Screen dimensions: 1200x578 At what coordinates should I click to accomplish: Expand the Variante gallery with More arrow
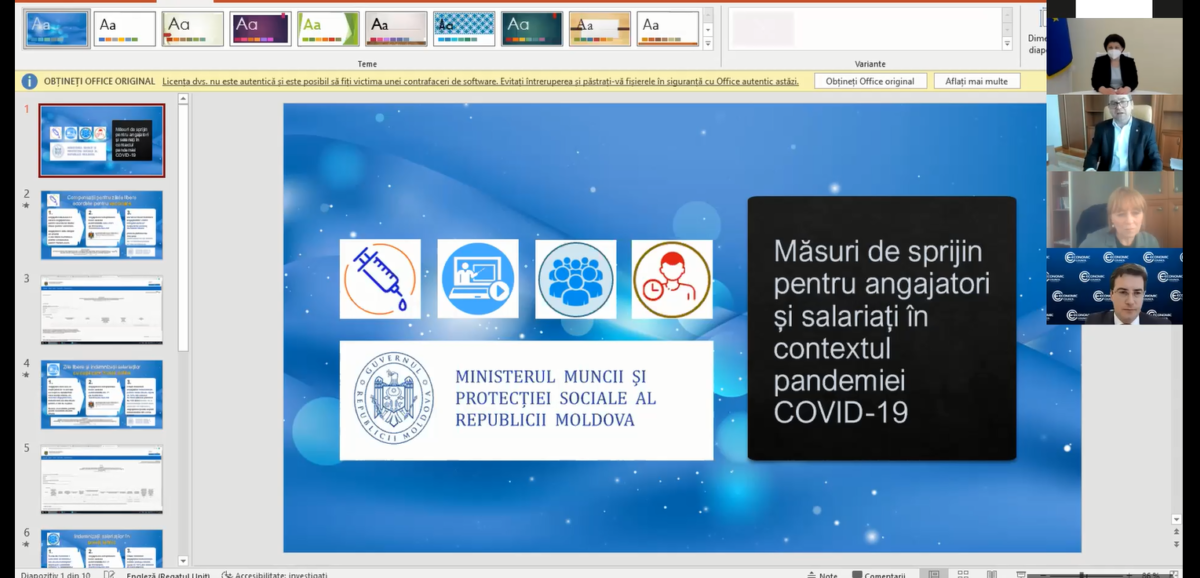click(x=1007, y=44)
